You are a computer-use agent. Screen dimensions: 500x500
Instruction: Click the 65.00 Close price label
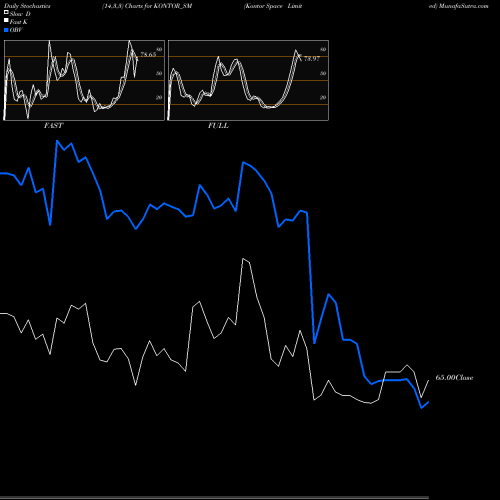[454, 378]
